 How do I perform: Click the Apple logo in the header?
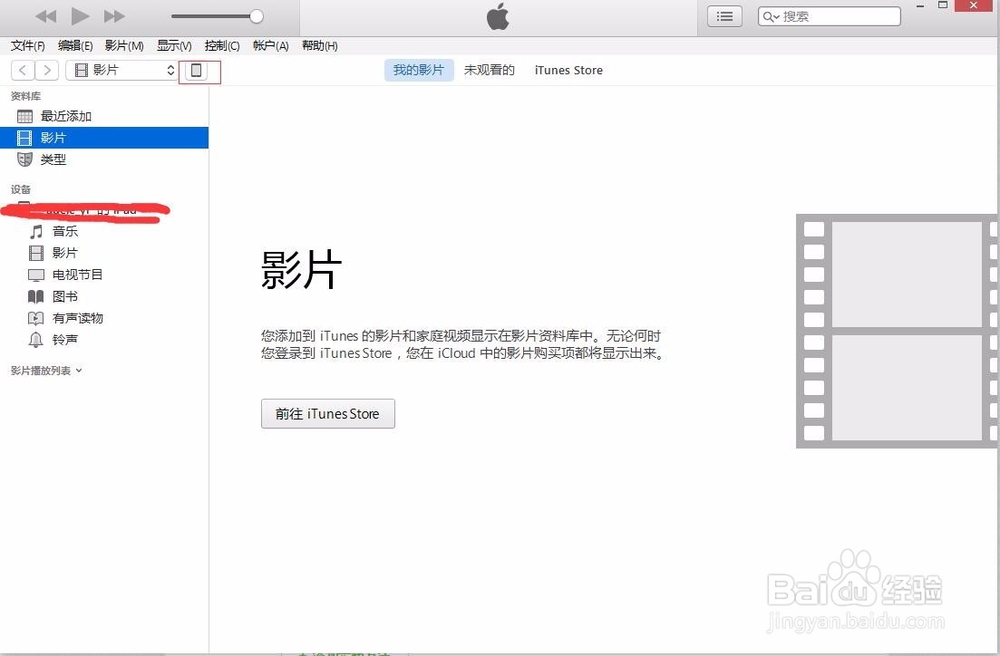498,17
